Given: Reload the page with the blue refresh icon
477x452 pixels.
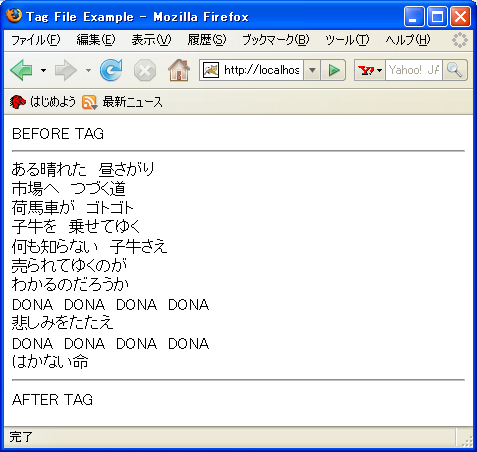Looking at the screenshot, I should pyautogui.click(x=111, y=70).
